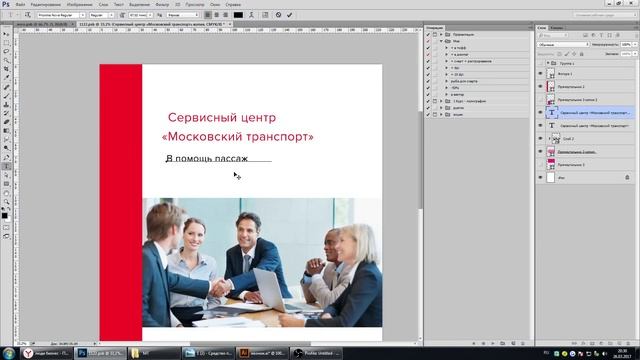Open the Изображение menu
This screenshot has height=360, width=640.
pyautogui.click(x=79, y=4)
